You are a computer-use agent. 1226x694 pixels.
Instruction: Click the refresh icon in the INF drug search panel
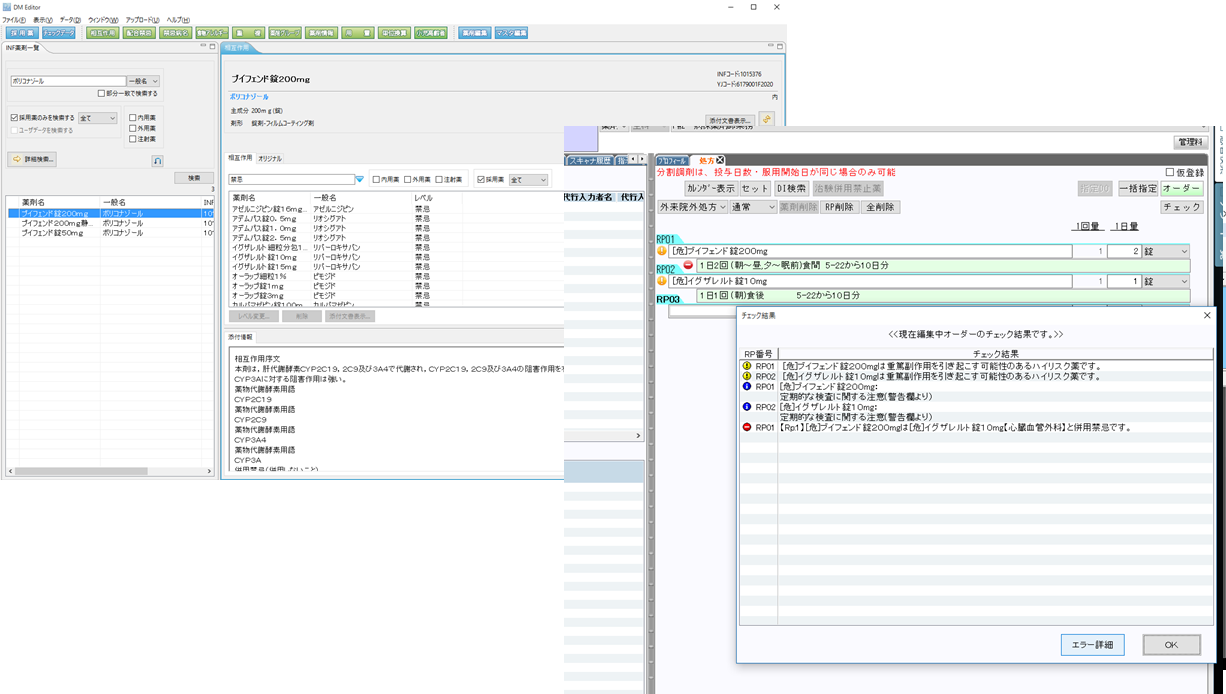157,160
